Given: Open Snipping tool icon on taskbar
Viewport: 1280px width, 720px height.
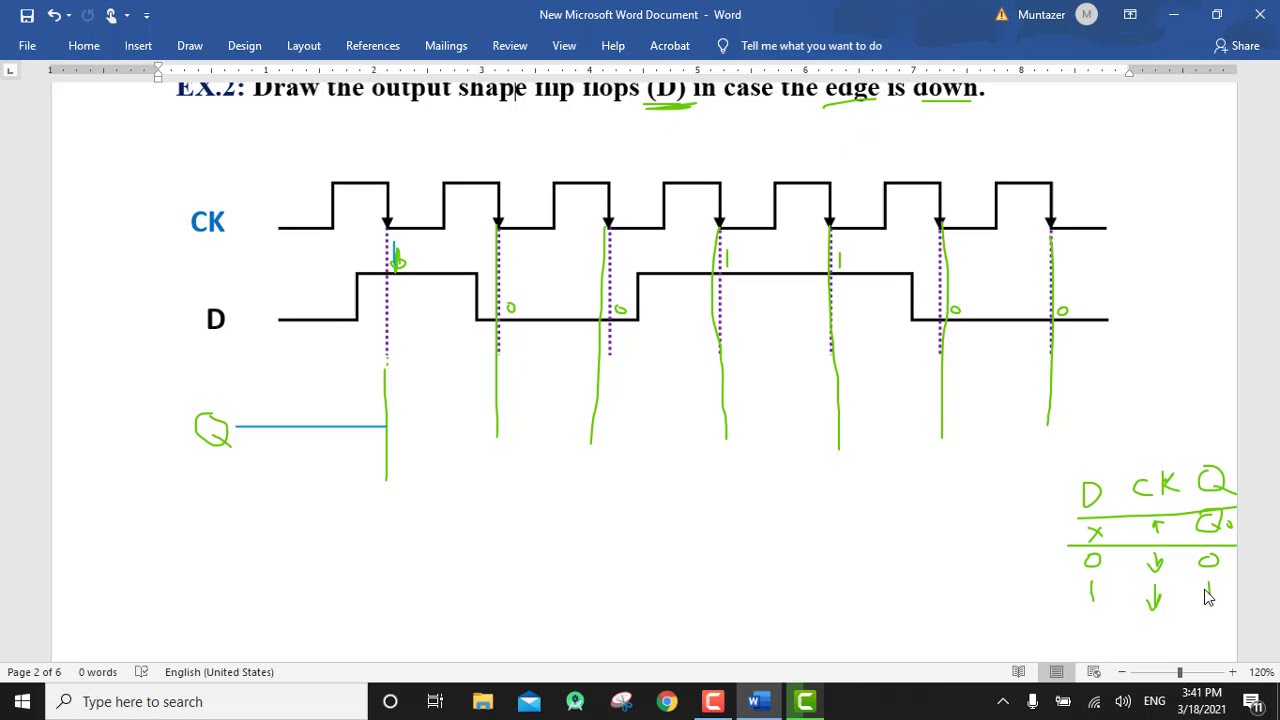Looking at the screenshot, I should coord(621,702).
